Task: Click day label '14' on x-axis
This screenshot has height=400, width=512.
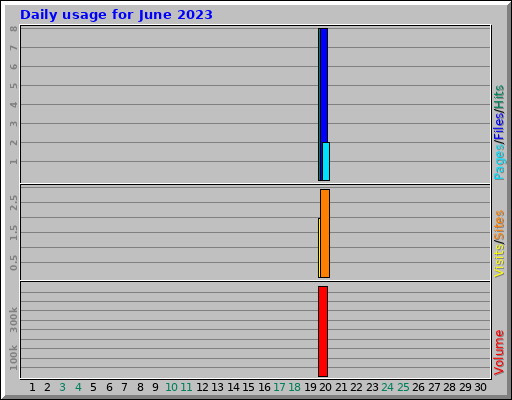Action: click(233, 387)
